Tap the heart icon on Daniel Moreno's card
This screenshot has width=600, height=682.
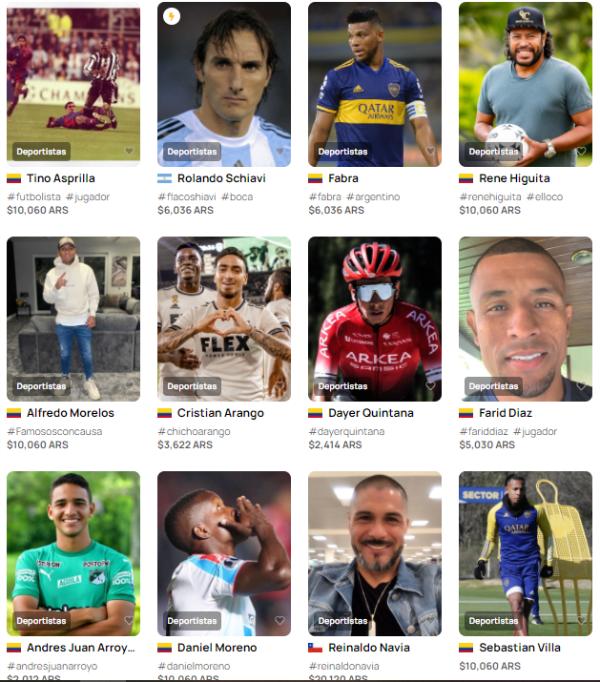click(x=280, y=620)
